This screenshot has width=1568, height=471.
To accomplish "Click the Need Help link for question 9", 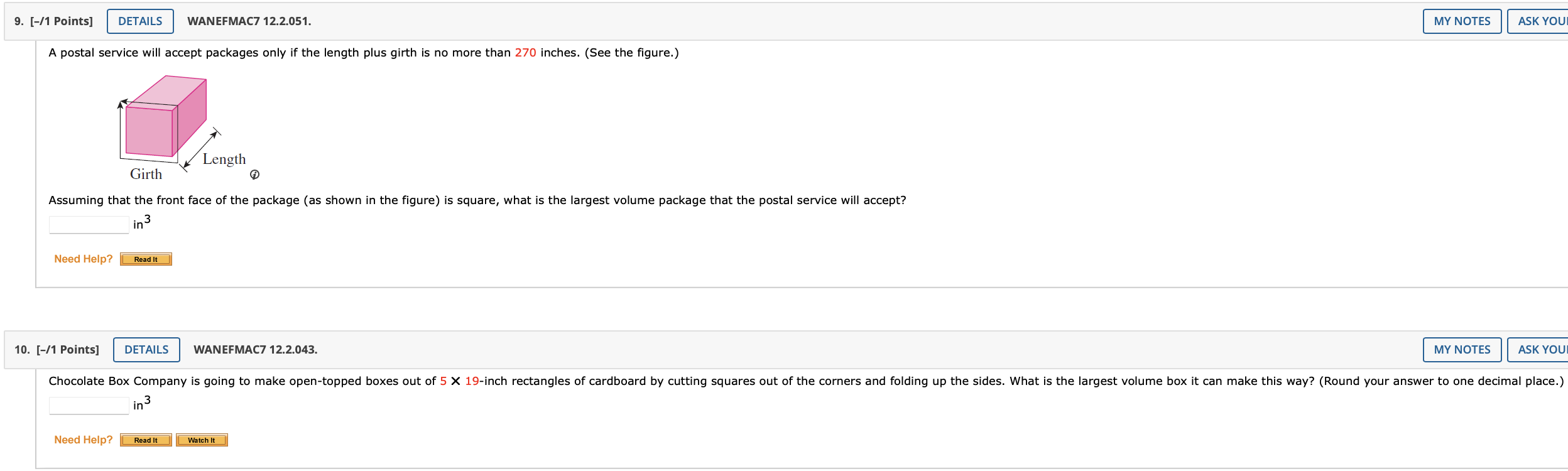I will click(83, 259).
